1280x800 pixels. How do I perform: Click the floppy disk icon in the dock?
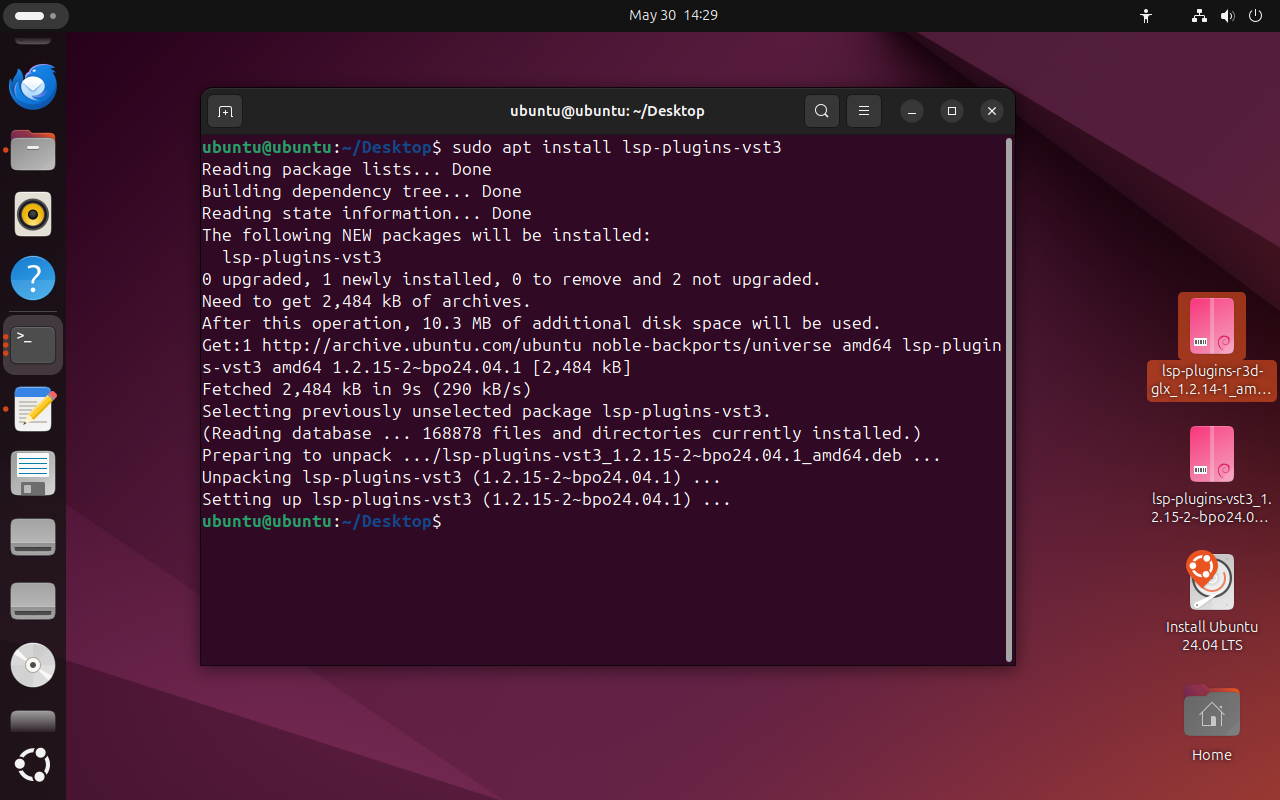(x=33, y=473)
